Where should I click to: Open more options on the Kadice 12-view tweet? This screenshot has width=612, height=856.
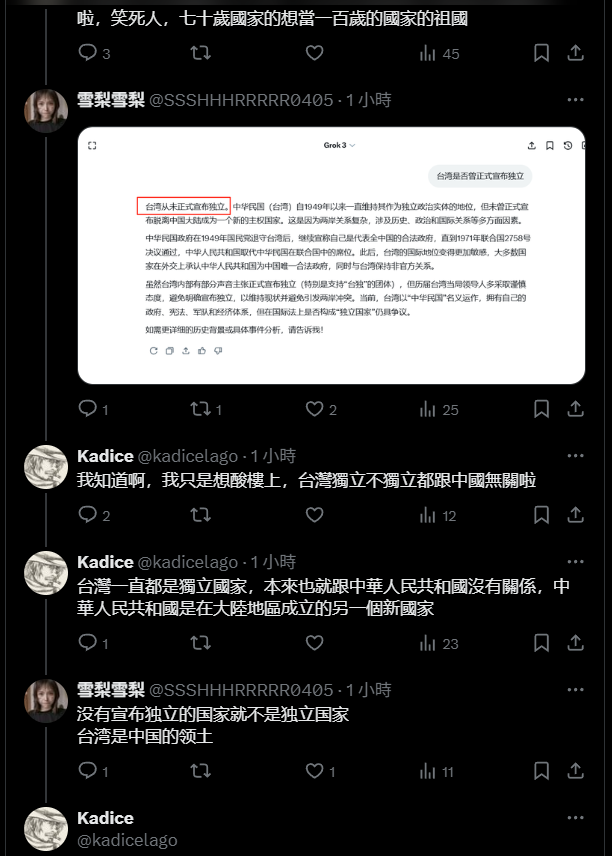(575, 456)
